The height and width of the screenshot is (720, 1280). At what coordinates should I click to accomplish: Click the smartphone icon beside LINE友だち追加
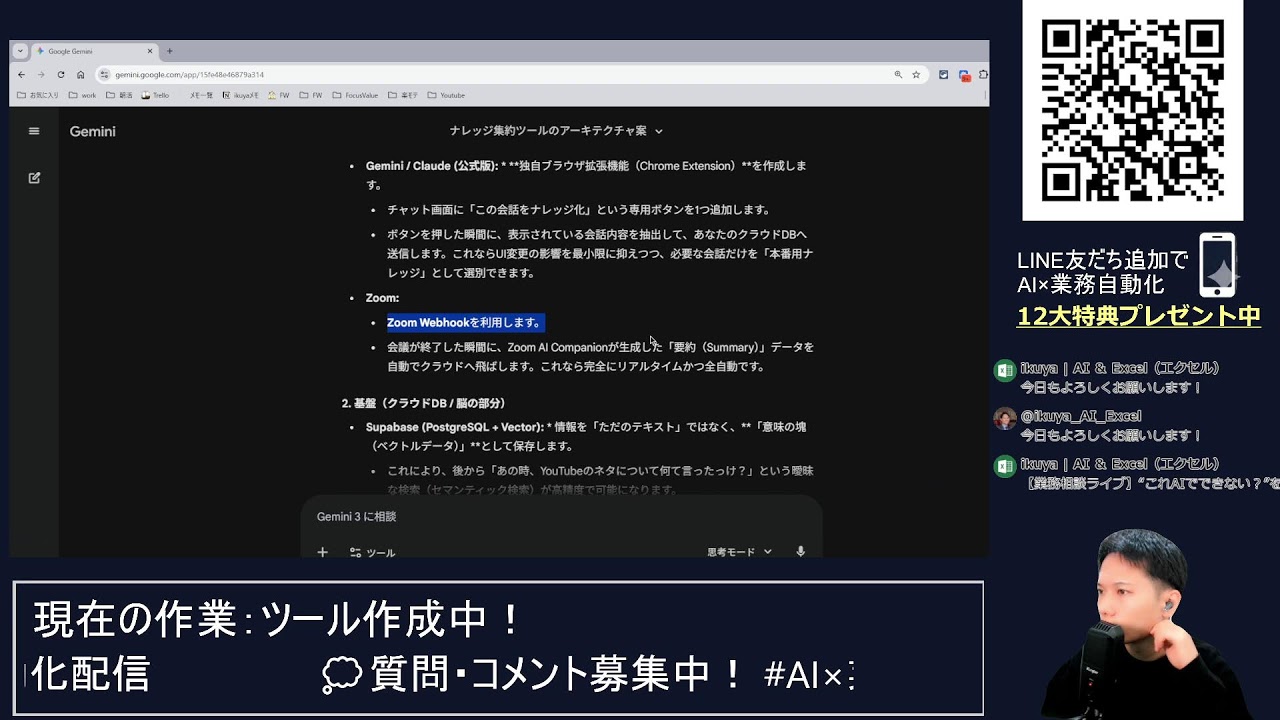[1217, 265]
